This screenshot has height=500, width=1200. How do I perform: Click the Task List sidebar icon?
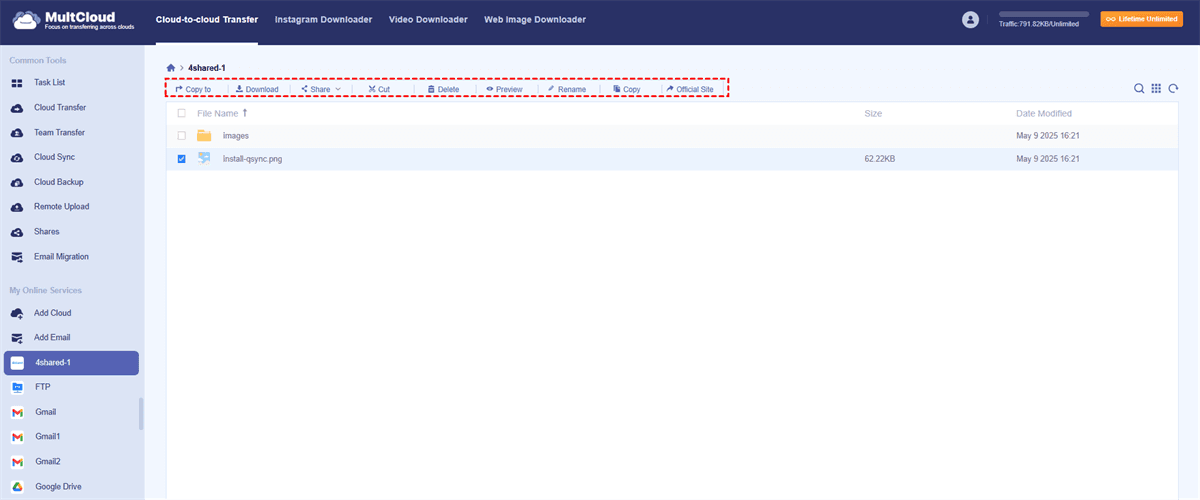(x=17, y=83)
